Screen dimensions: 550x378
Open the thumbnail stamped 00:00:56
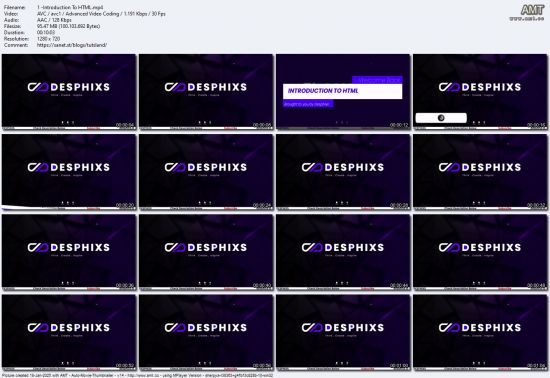[206, 332]
